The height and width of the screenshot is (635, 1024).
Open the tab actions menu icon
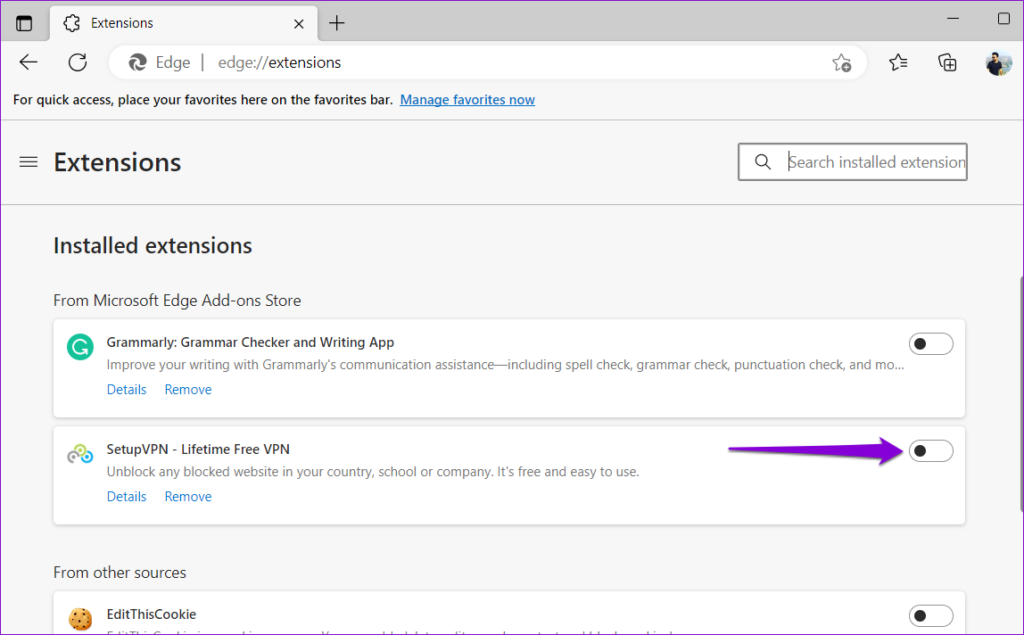click(x=24, y=22)
